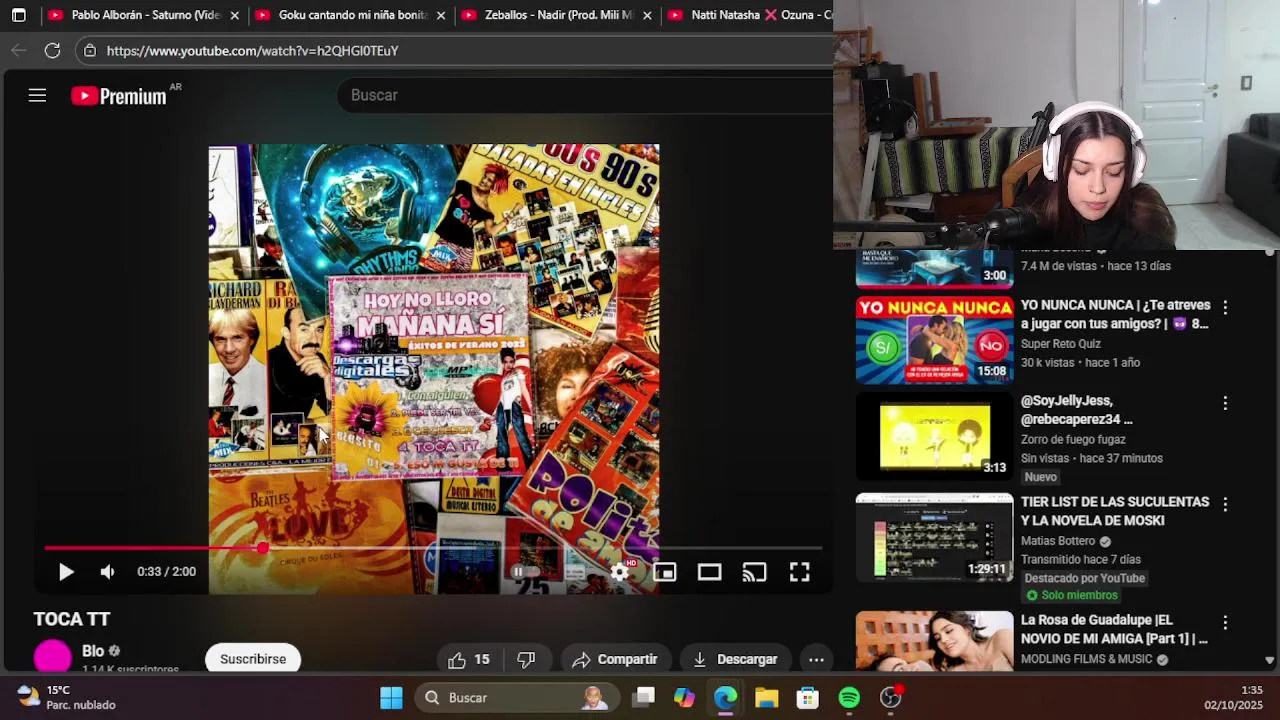Screen dimensions: 1280x720
Task: Open the Compartir share dialog
Action: 615,659
